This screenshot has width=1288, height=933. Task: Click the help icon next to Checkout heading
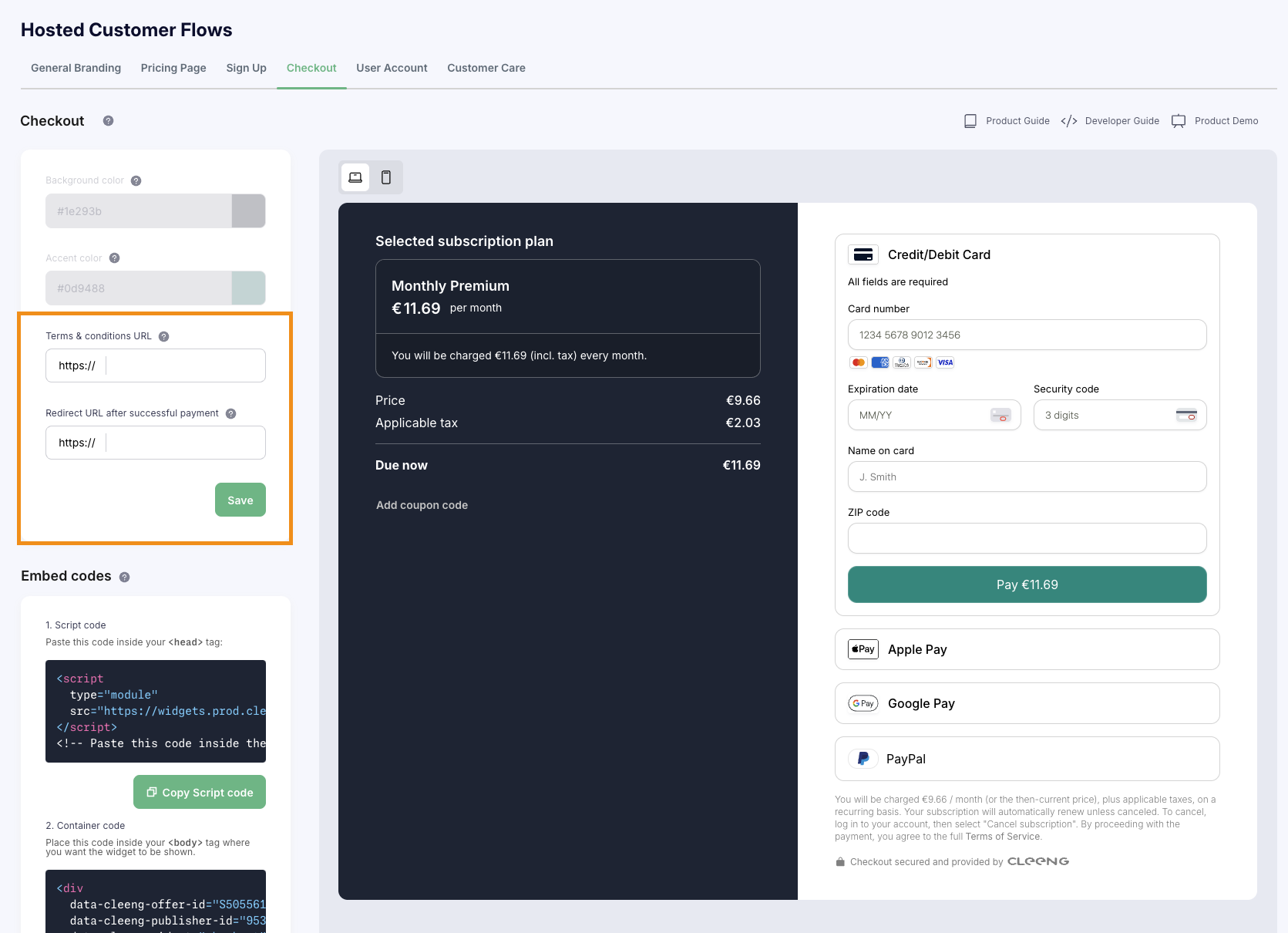109,121
